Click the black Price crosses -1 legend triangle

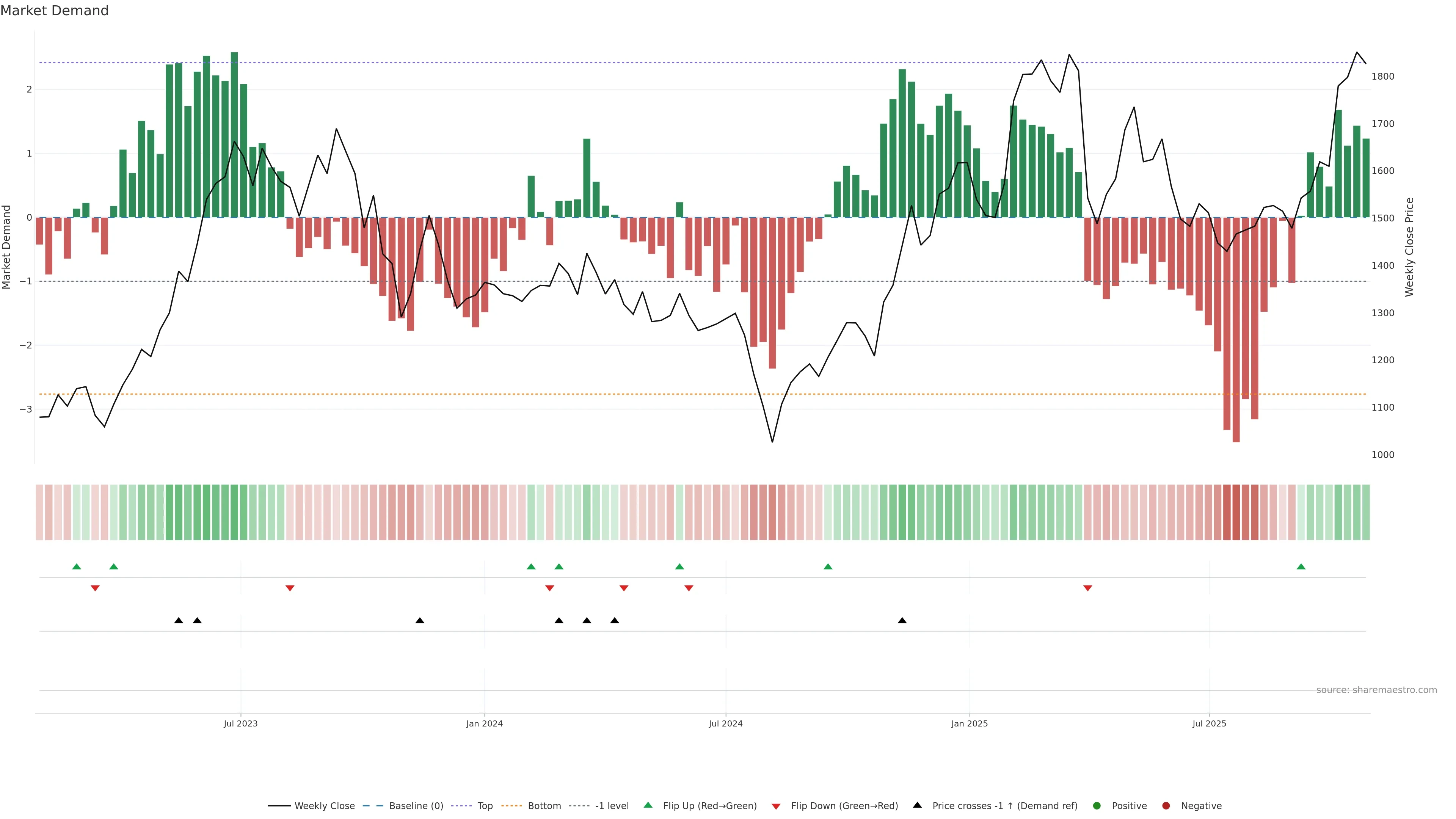[x=917, y=805]
